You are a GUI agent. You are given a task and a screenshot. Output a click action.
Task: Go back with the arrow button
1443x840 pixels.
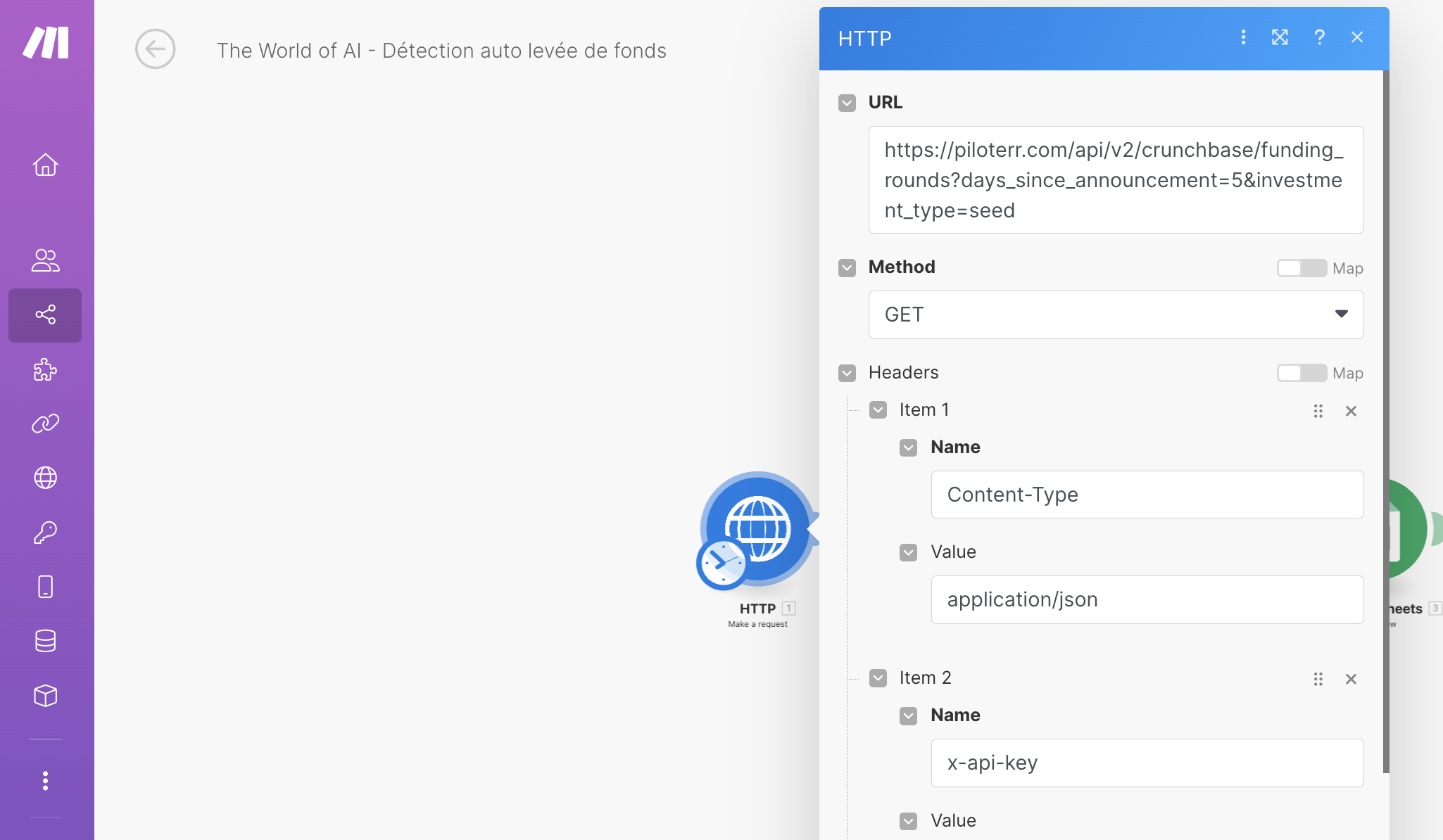155,49
